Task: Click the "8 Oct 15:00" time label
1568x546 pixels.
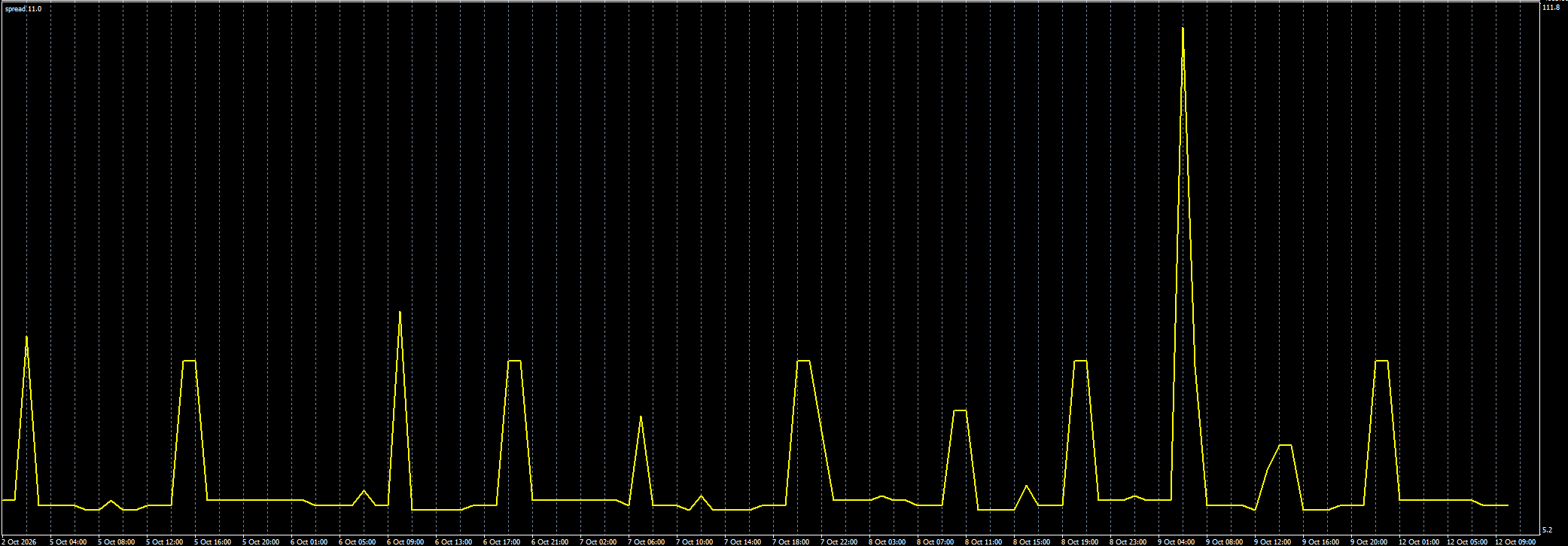Action: [x=1032, y=541]
